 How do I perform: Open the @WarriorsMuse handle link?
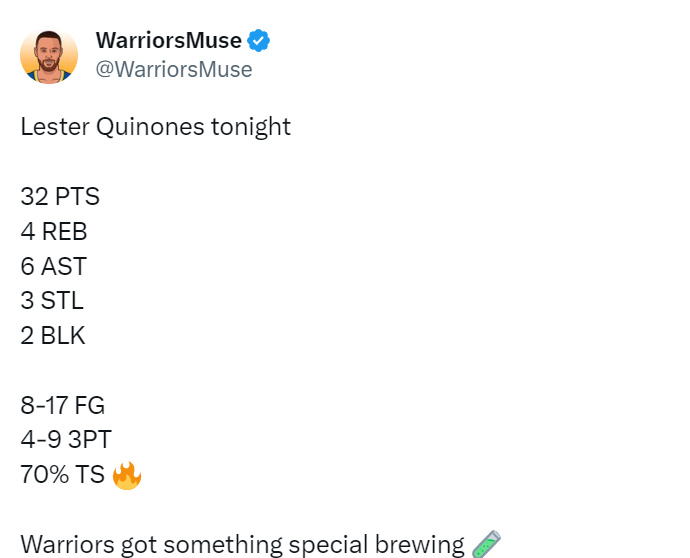click(x=174, y=69)
